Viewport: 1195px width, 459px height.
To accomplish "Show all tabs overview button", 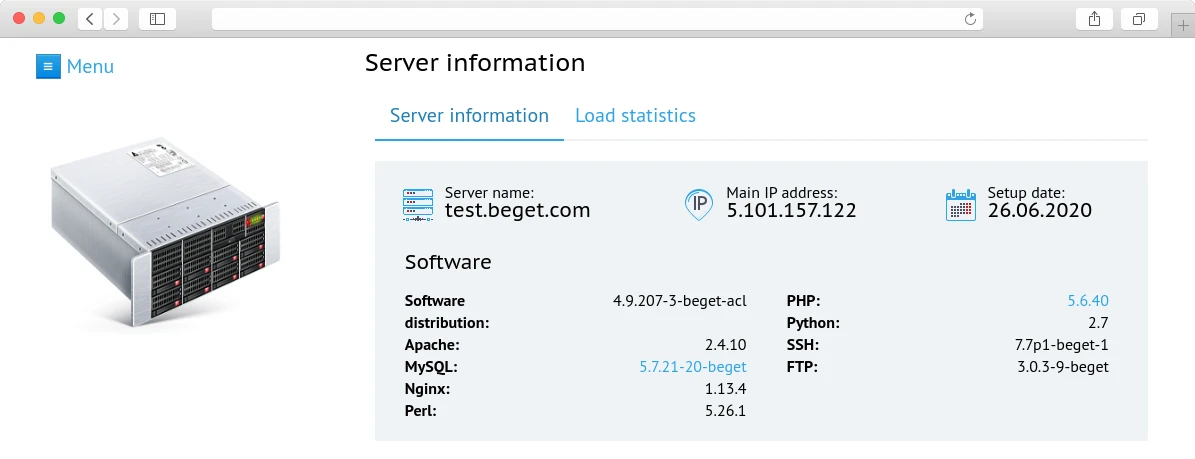I will [1139, 19].
